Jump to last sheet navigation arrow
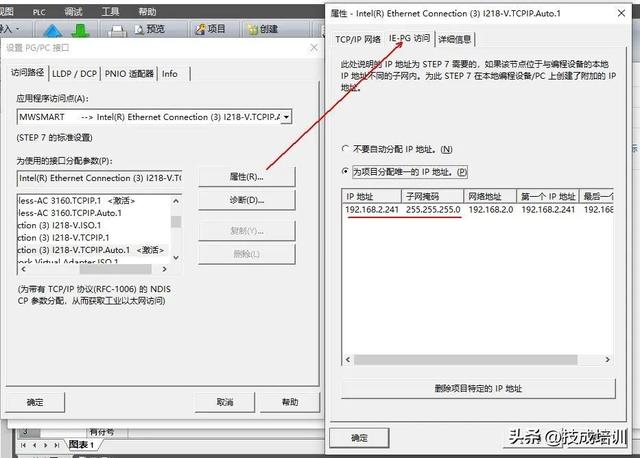Image resolution: width=640 pixels, height=458 pixels. coord(57,445)
